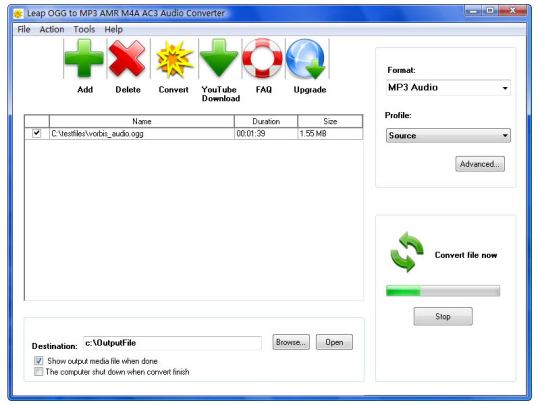Open the Help menu
The height and width of the screenshot is (405, 540).
click(114, 29)
